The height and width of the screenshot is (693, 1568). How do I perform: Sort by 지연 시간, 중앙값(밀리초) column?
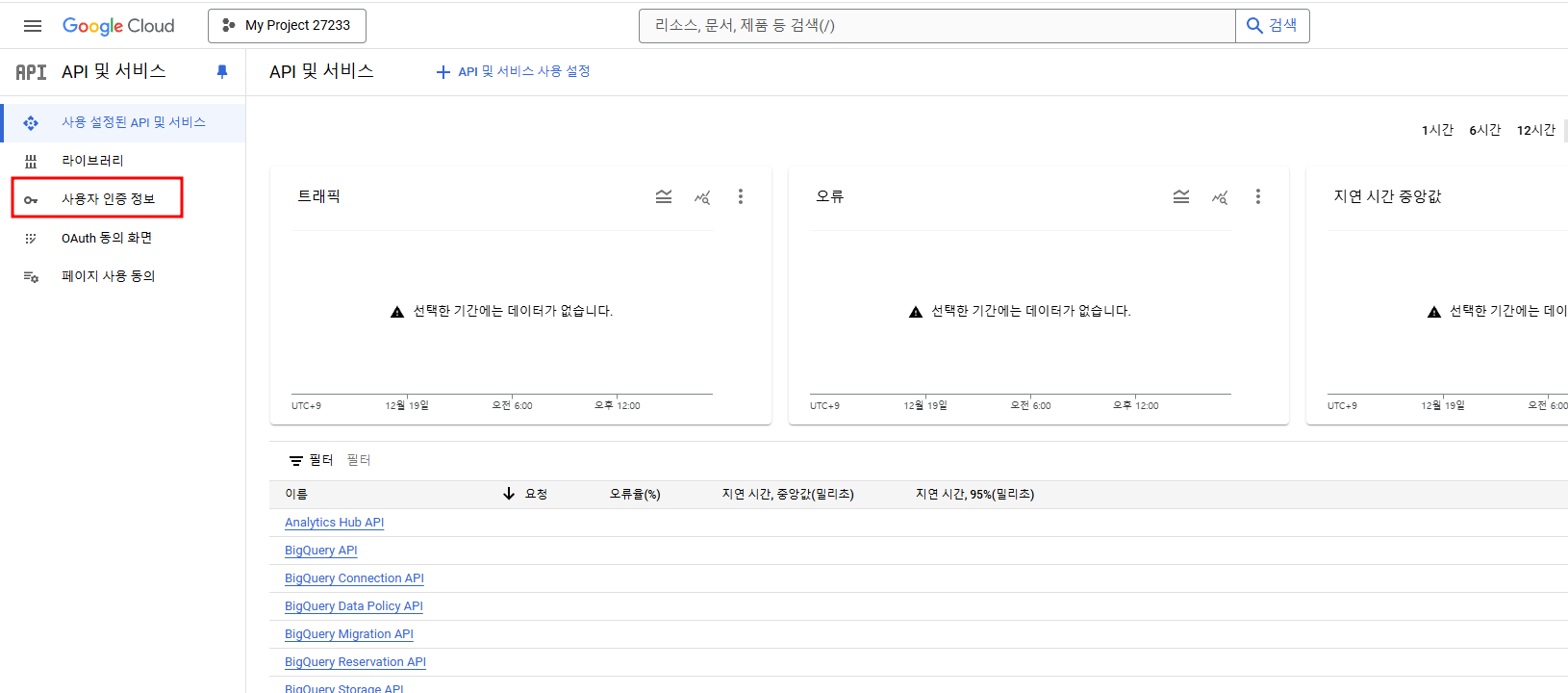click(x=788, y=494)
